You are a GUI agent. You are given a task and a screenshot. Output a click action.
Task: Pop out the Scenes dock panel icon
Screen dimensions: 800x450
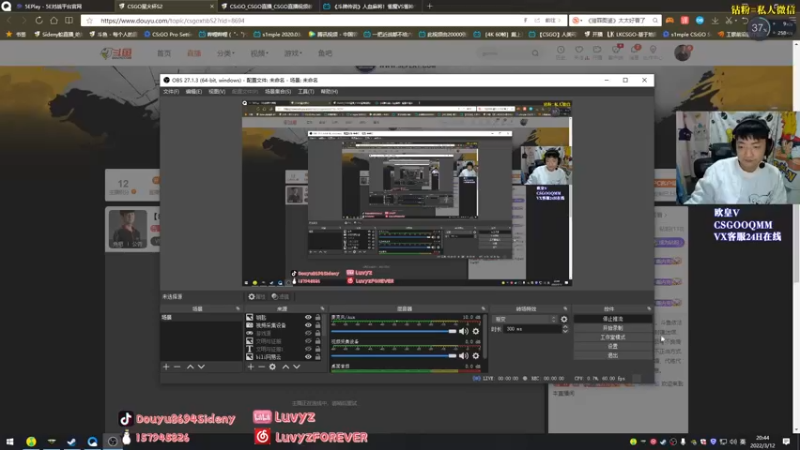click(238, 309)
